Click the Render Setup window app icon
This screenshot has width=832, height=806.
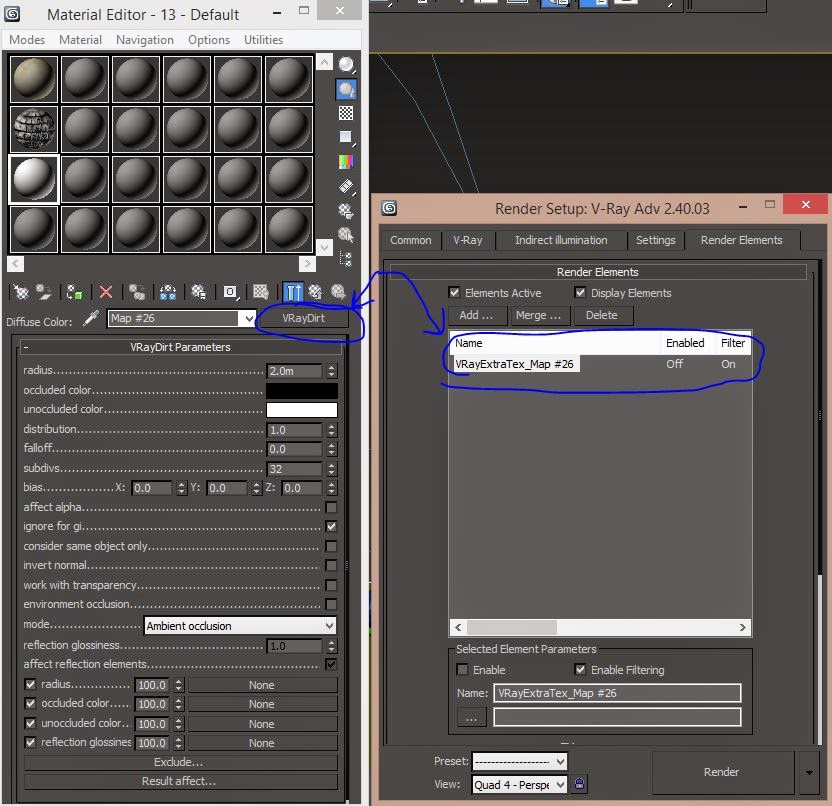click(x=389, y=208)
